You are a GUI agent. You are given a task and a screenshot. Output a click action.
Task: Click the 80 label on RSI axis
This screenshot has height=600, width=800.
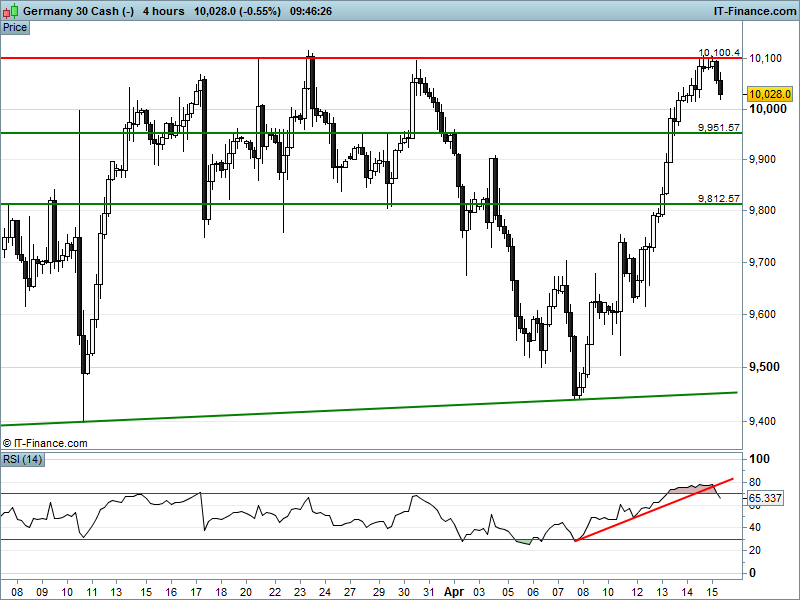tap(755, 482)
